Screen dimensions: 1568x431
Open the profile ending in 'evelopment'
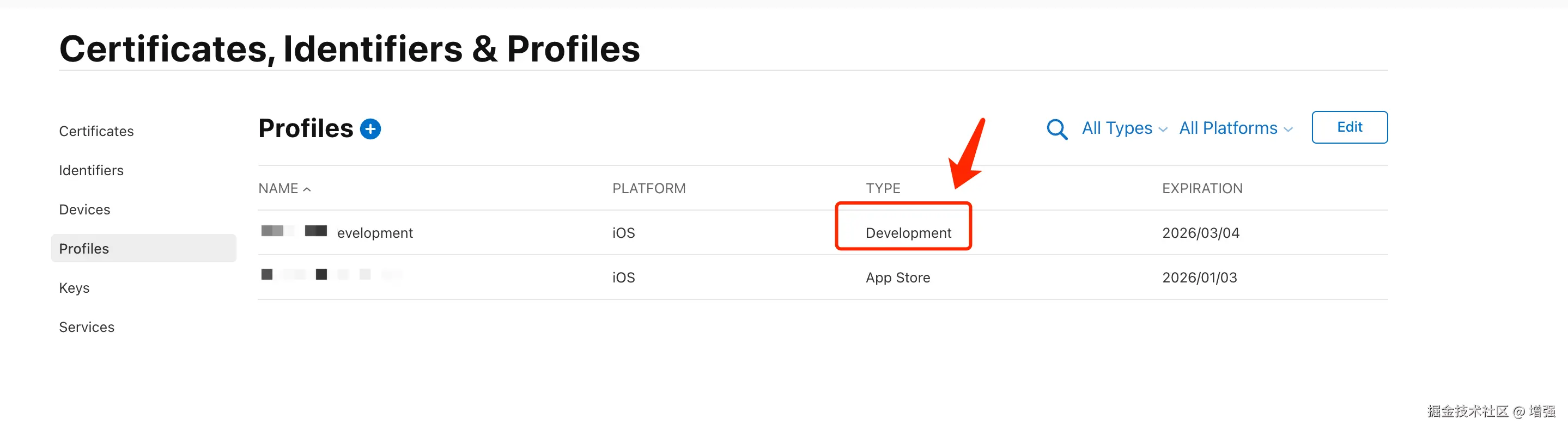(x=374, y=233)
